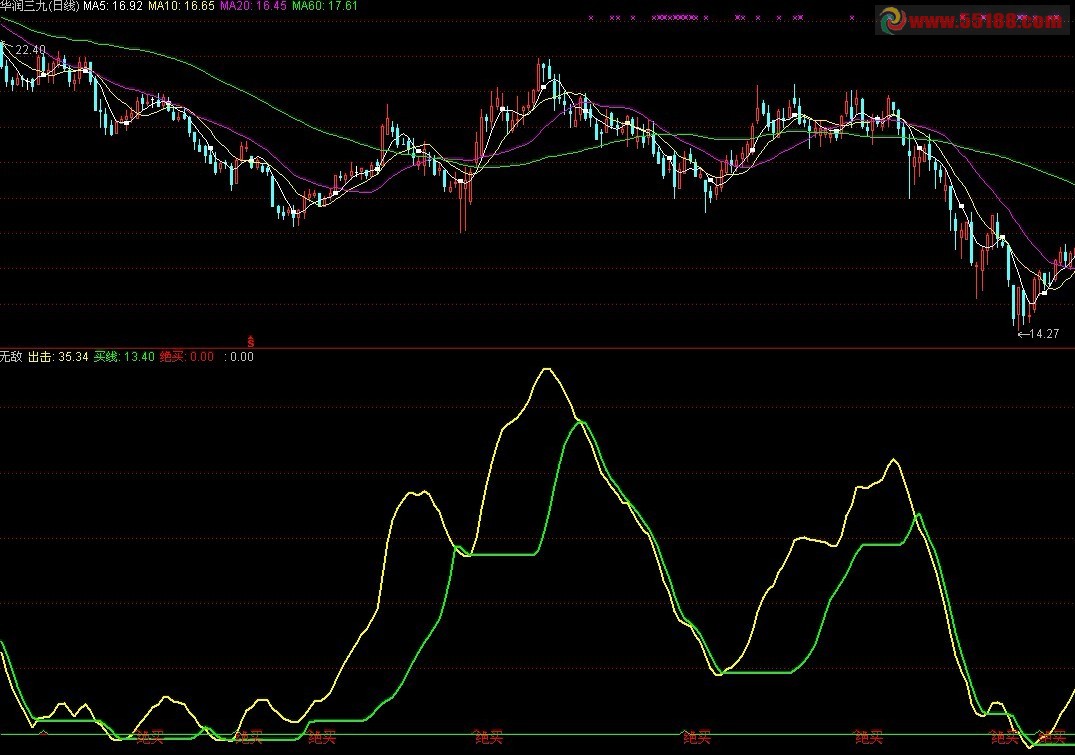Click the cluster of magenta x markers at top

click(675, 18)
